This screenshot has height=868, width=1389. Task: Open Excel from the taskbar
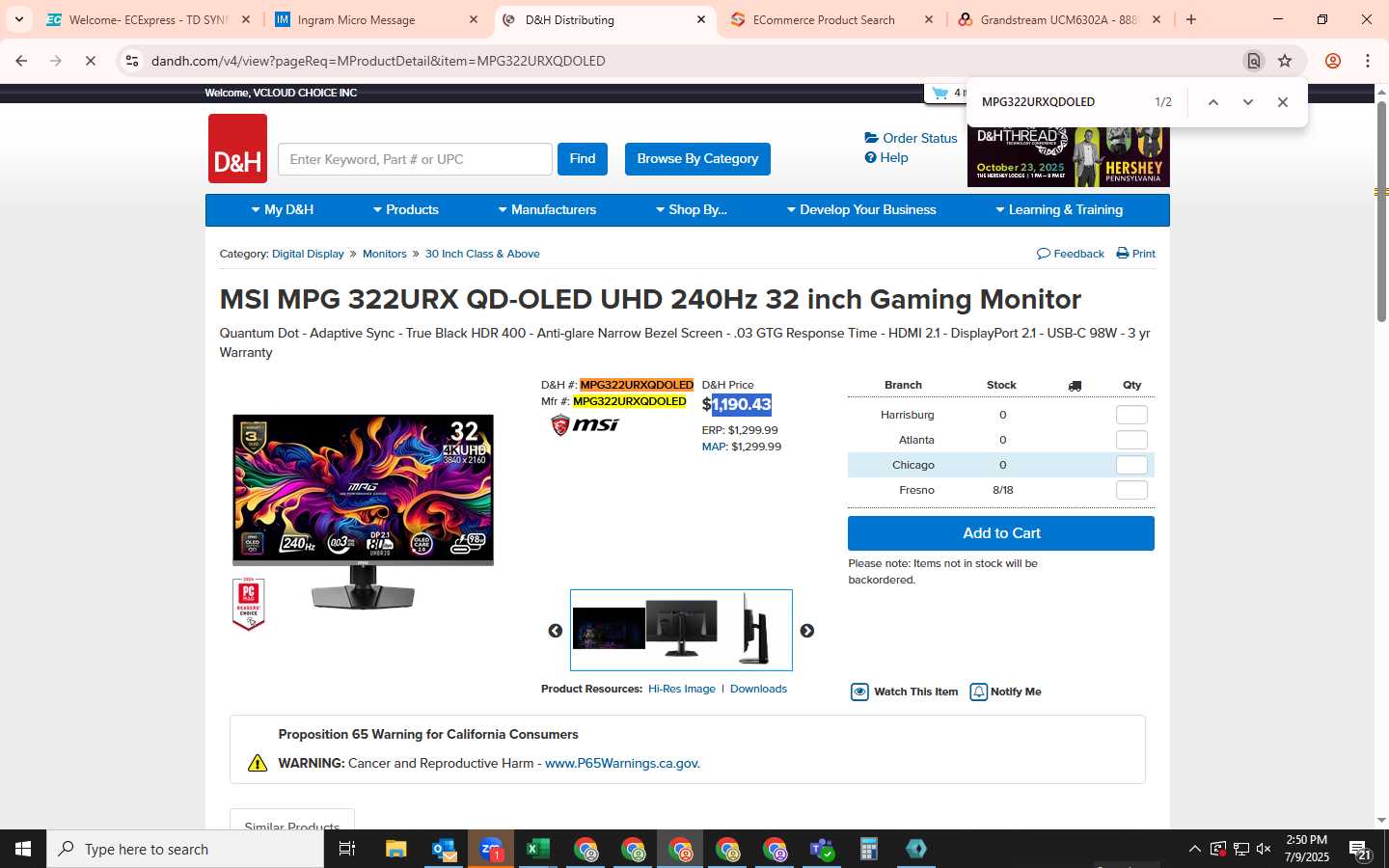(538, 849)
